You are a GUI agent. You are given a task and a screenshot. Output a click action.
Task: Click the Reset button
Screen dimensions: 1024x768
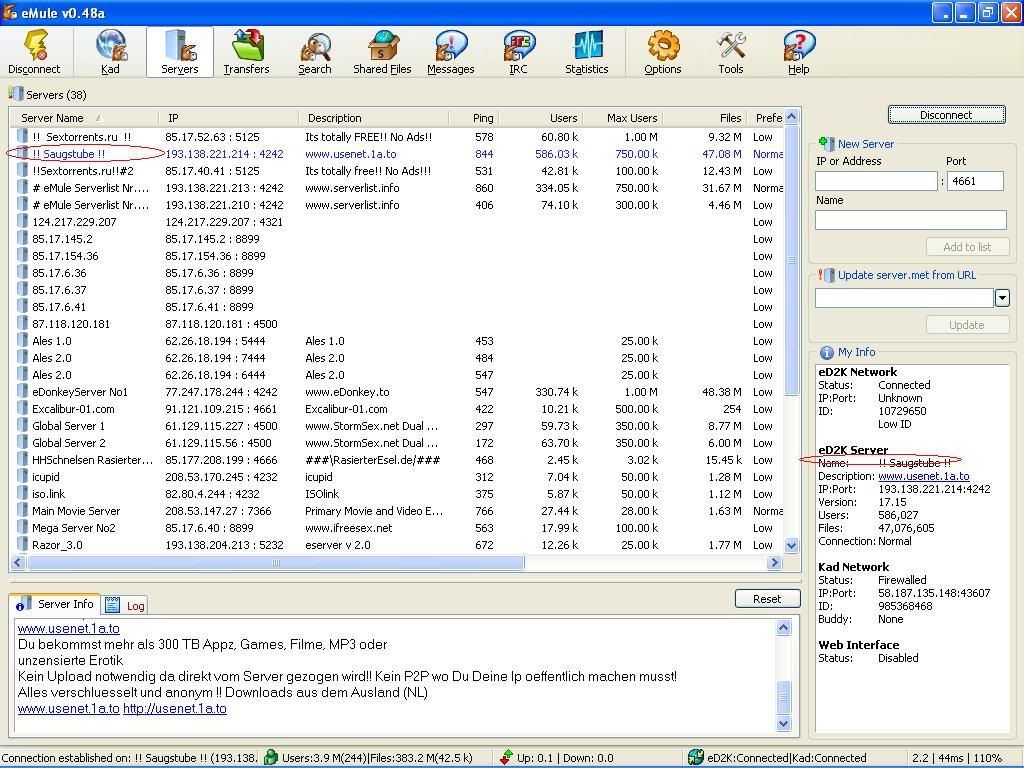point(767,598)
